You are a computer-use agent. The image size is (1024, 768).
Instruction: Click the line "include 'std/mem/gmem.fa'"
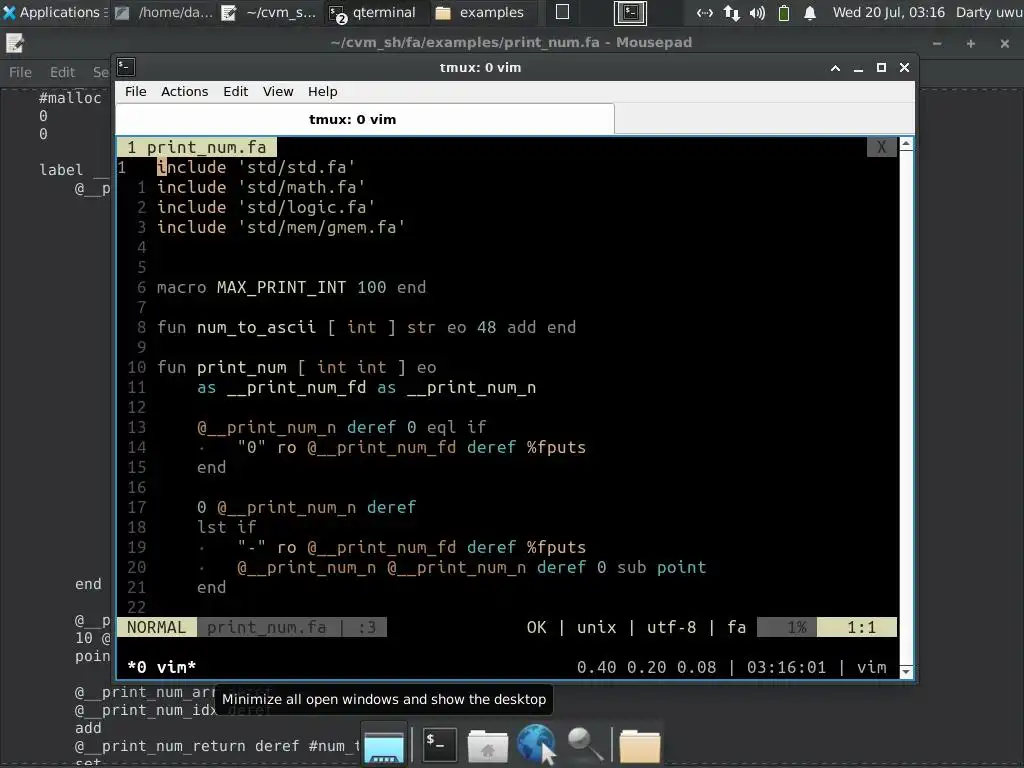(281, 227)
